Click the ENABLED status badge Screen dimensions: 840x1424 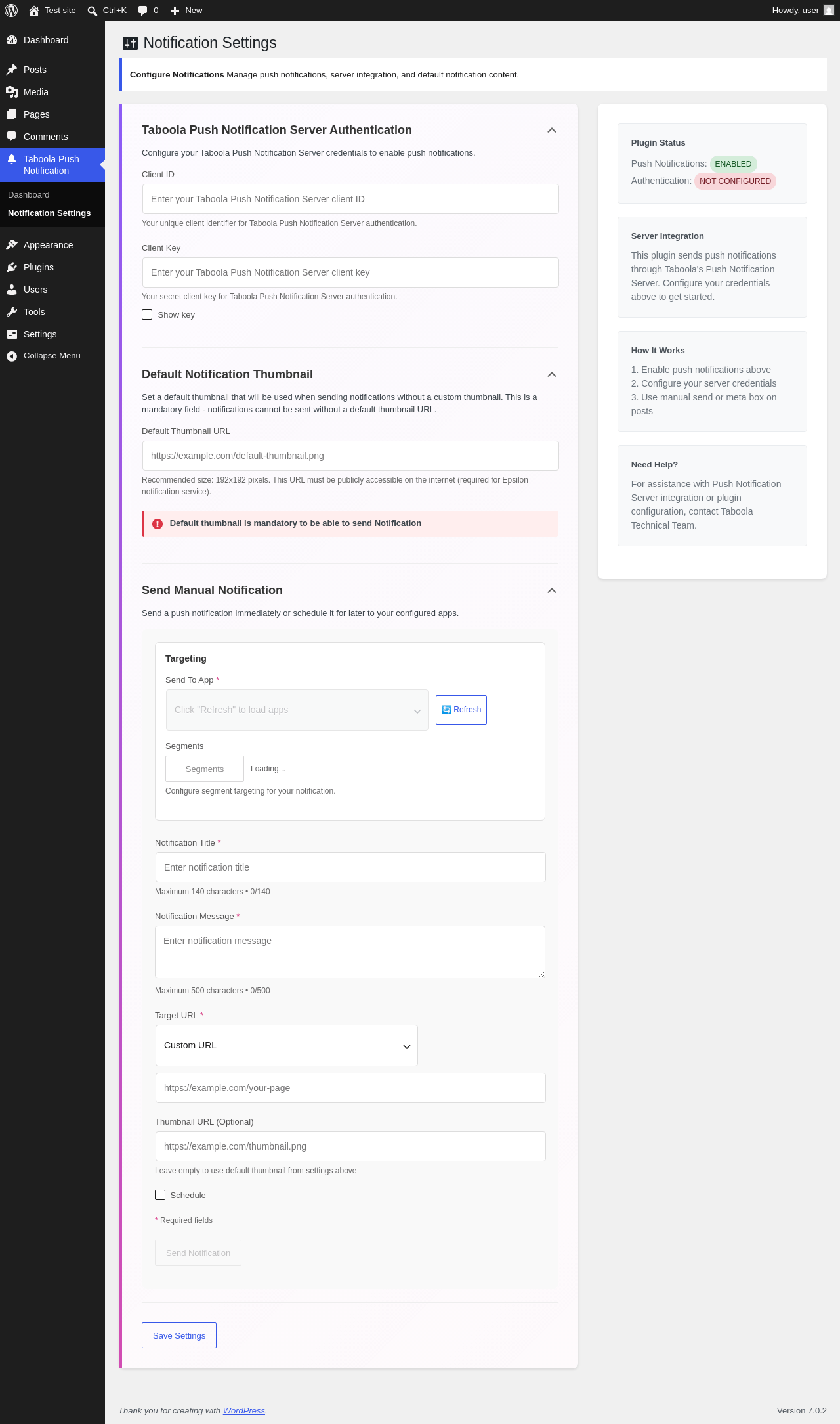point(733,164)
